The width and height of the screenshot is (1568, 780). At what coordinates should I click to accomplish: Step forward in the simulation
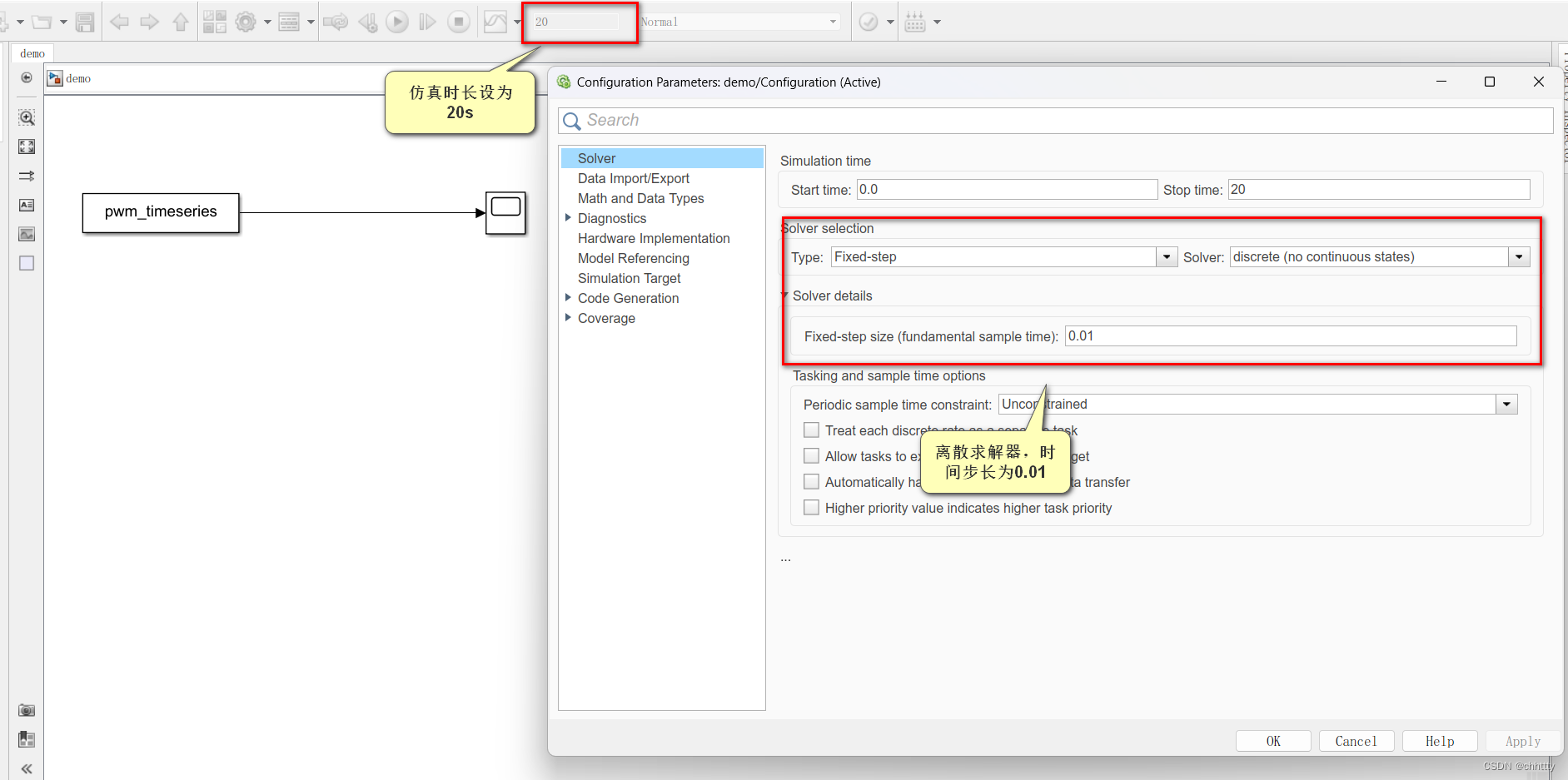tap(427, 22)
